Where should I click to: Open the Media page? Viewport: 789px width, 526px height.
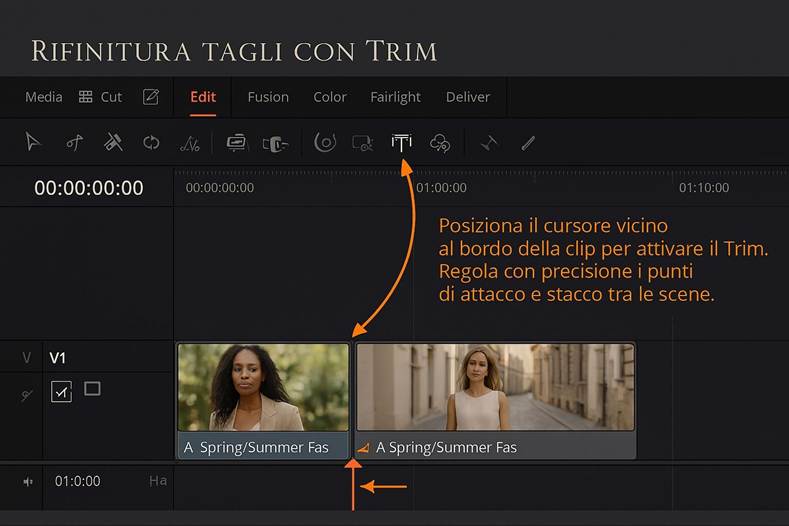coord(44,97)
